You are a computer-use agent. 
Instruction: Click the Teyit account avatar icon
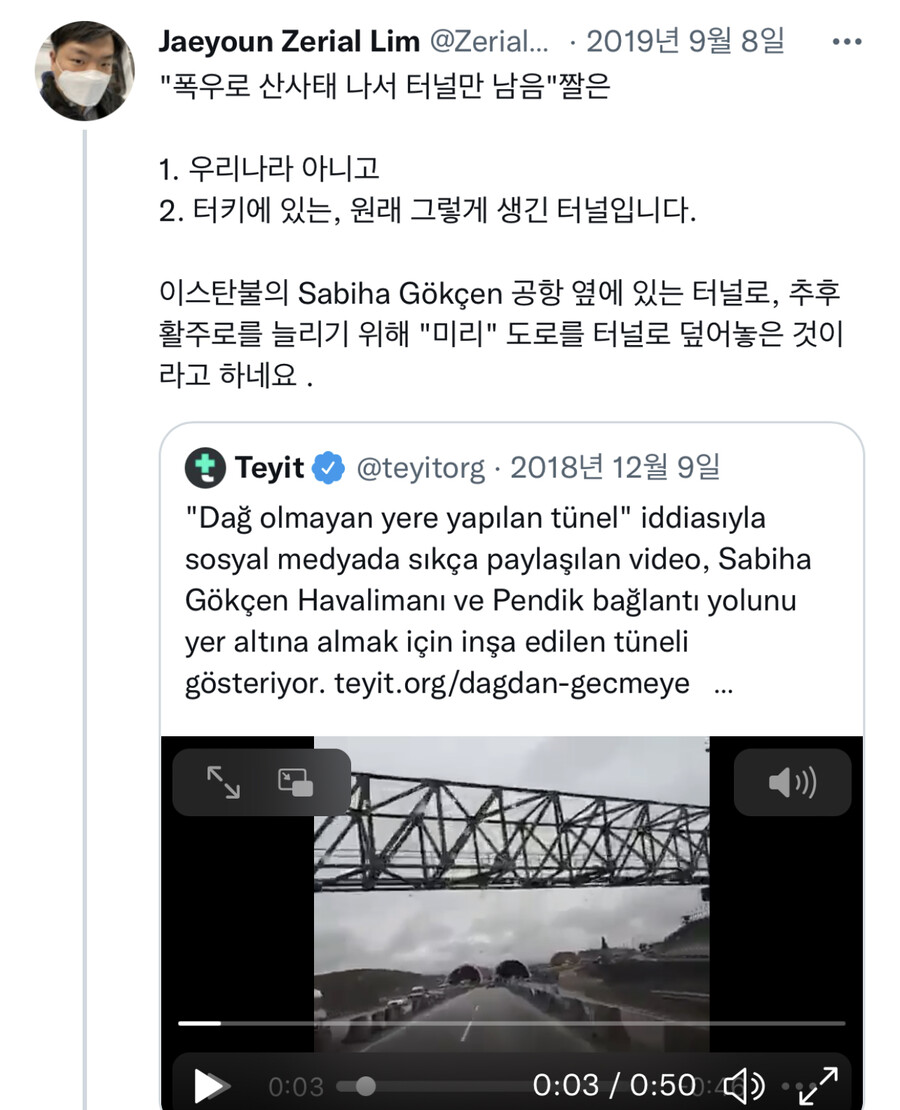[x=205, y=467]
